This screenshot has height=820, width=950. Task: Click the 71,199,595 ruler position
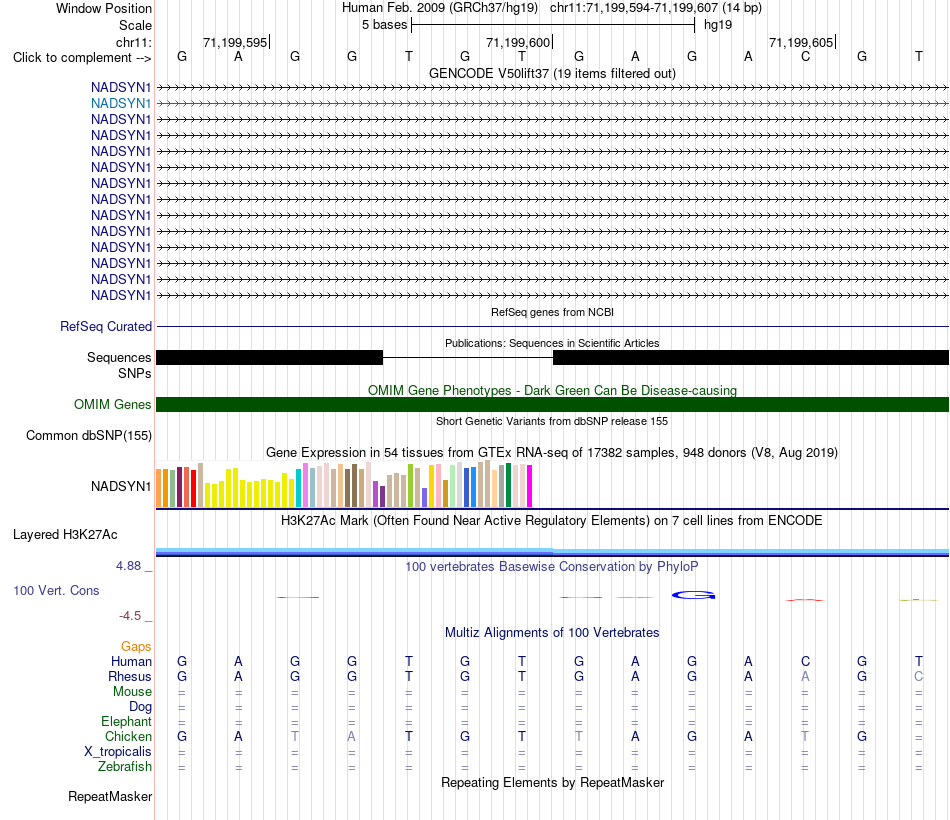[x=235, y=42]
